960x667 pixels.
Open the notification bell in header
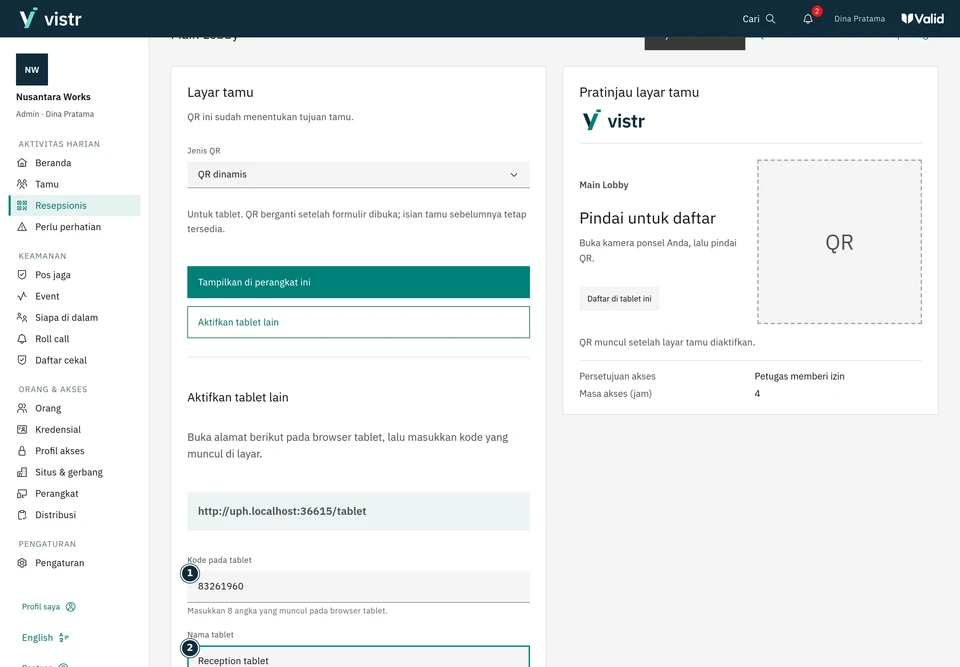click(x=808, y=19)
